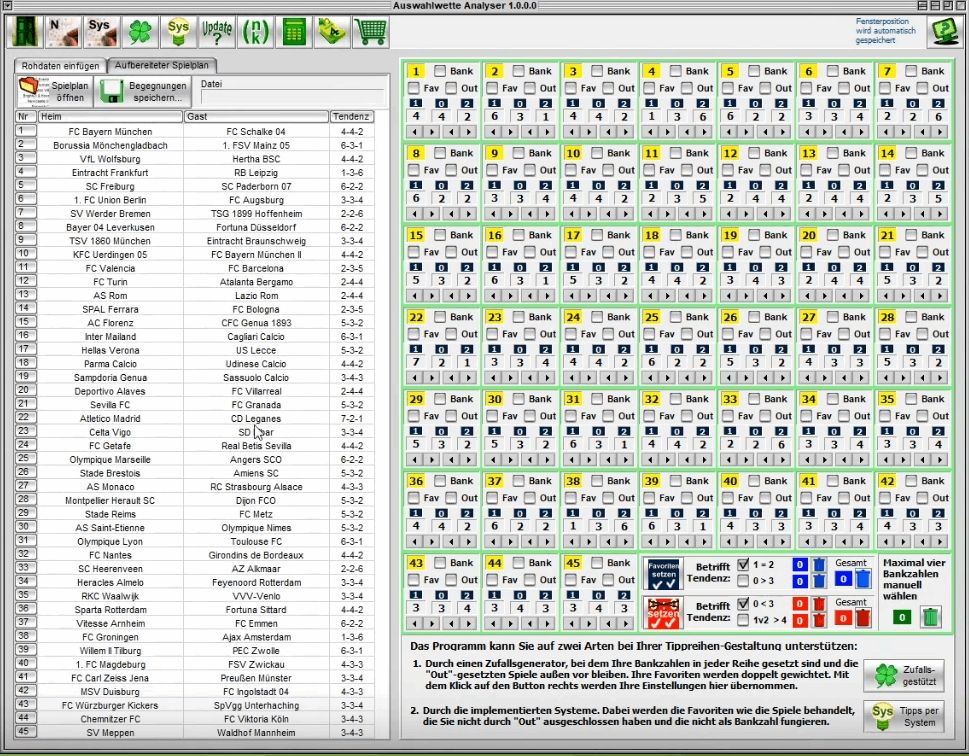Screen dimensions: 969x756
Task: Check the Bank box for match 45
Action: tap(597, 563)
